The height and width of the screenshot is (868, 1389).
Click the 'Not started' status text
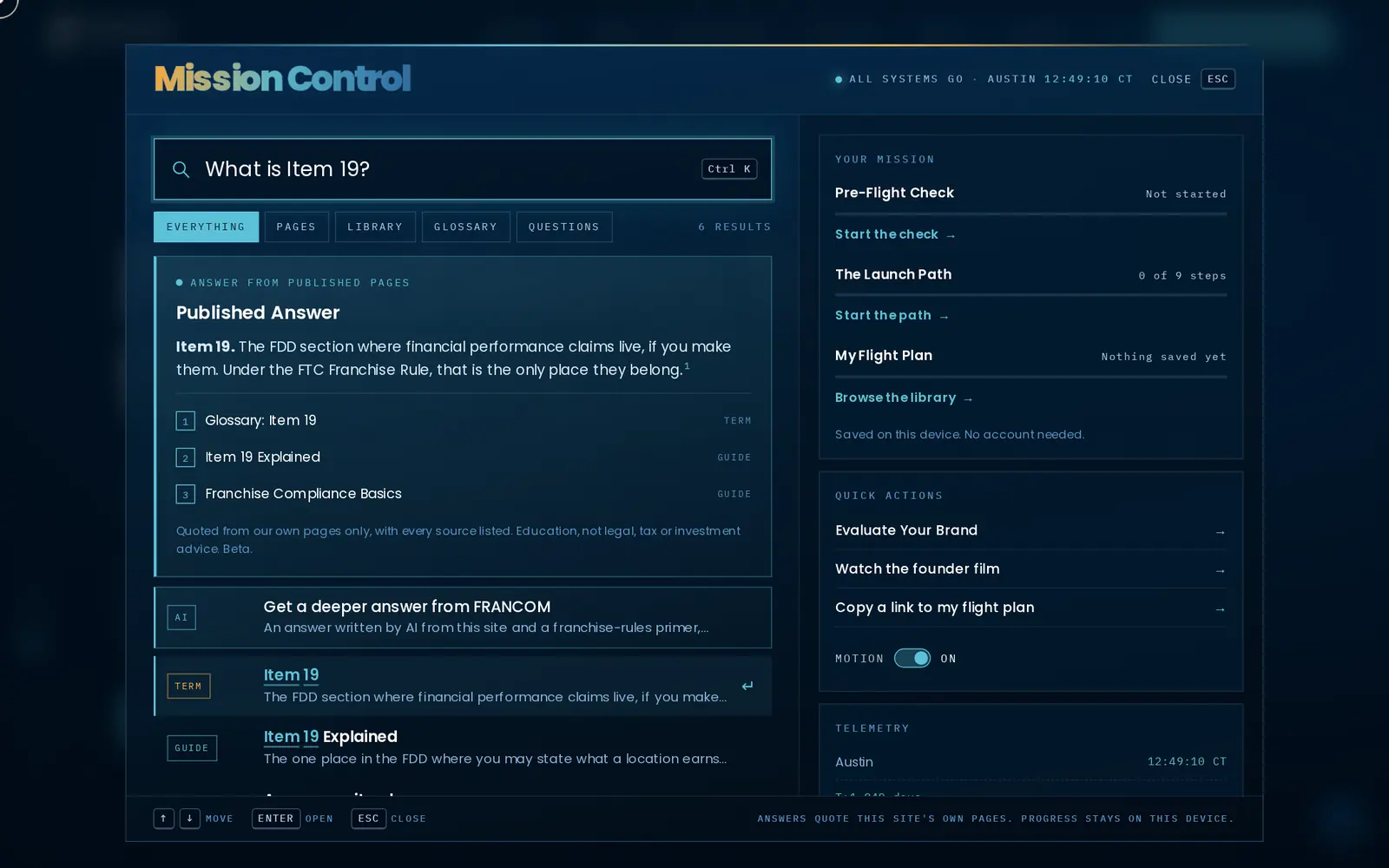tap(1186, 194)
